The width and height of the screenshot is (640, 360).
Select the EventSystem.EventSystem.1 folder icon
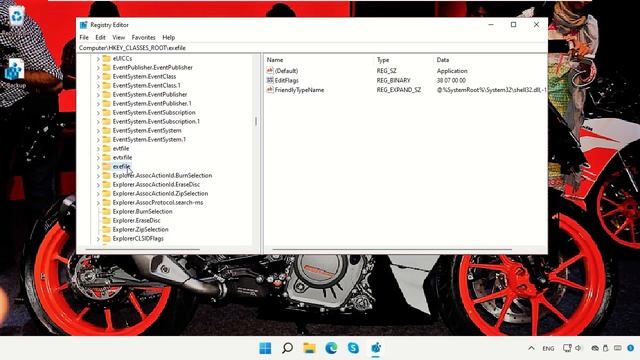(x=107, y=139)
